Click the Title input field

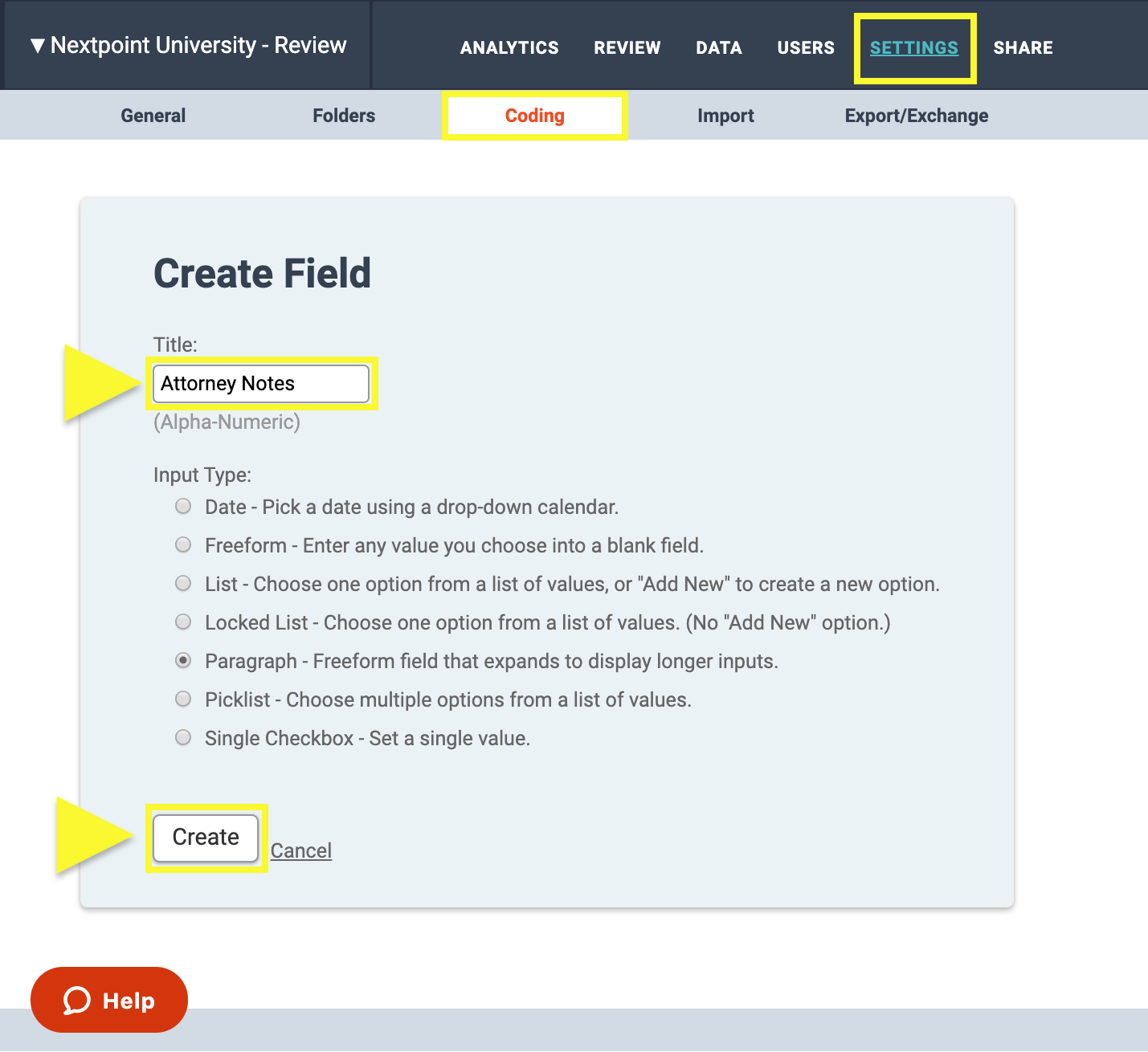pos(261,384)
